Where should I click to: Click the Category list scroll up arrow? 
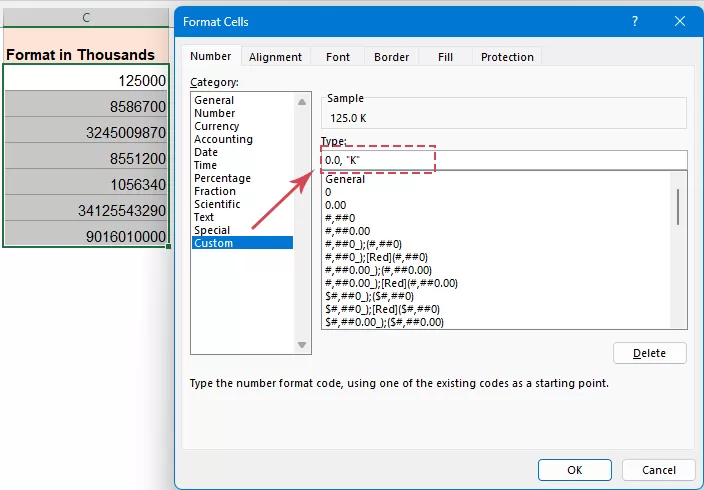(x=302, y=102)
